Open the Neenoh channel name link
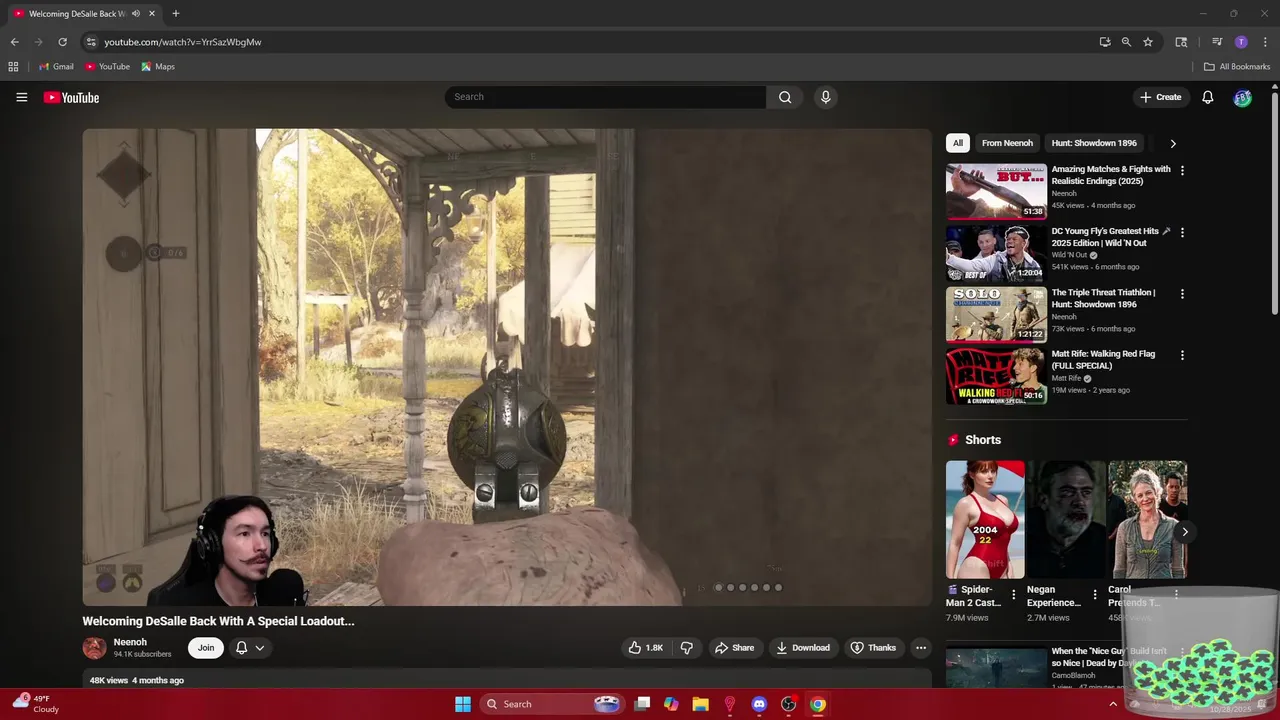This screenshot has height=720, width=1280. tap(130, 642)
